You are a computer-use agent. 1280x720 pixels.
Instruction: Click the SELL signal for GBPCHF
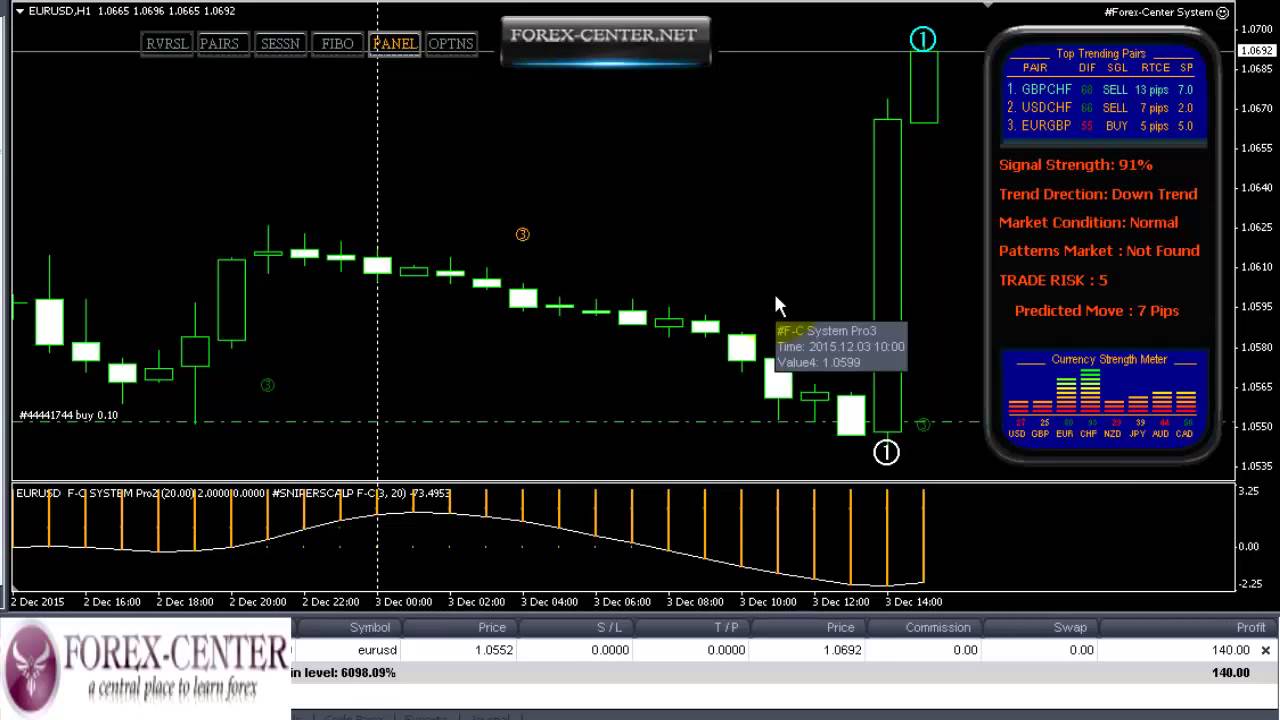tap(1115, 90)
